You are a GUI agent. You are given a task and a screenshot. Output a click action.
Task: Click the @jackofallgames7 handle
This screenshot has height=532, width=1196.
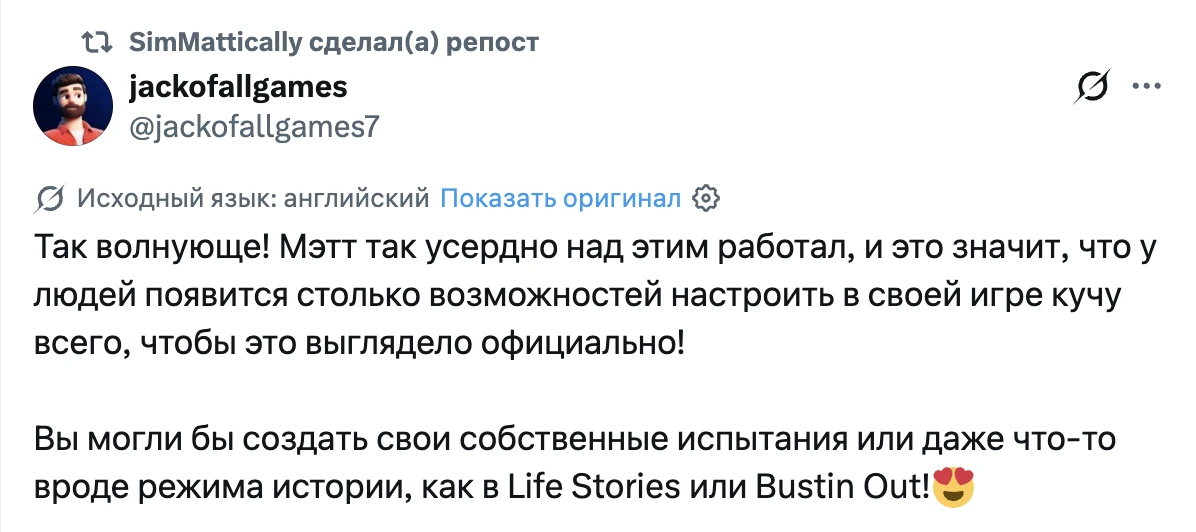coord(255,125)
